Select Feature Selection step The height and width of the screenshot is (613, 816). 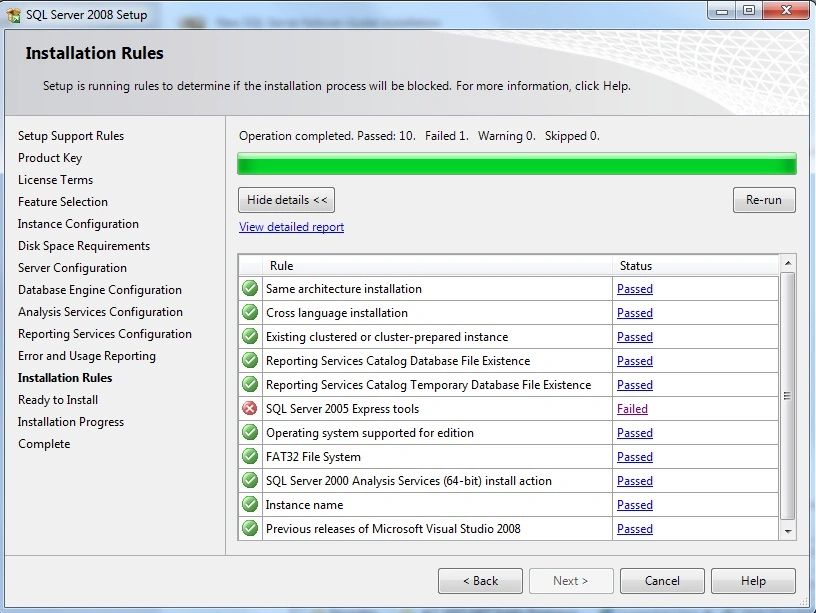[62, 201]
